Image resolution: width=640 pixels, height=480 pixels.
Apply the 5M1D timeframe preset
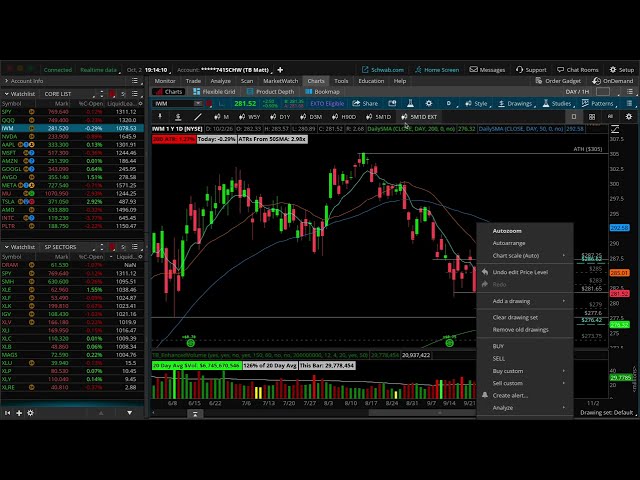click(378, 117)
